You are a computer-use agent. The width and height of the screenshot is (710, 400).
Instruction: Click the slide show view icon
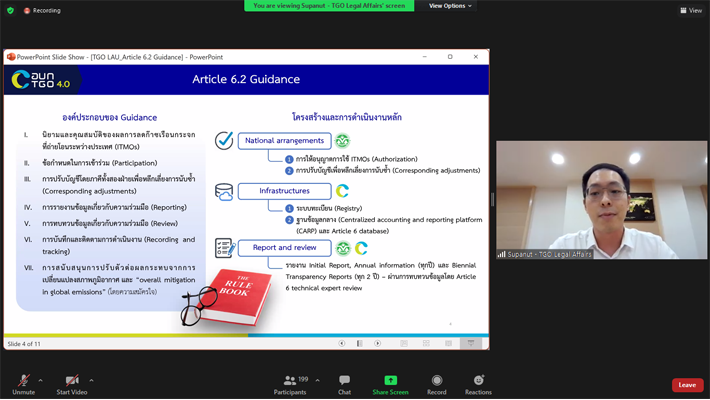470,343
